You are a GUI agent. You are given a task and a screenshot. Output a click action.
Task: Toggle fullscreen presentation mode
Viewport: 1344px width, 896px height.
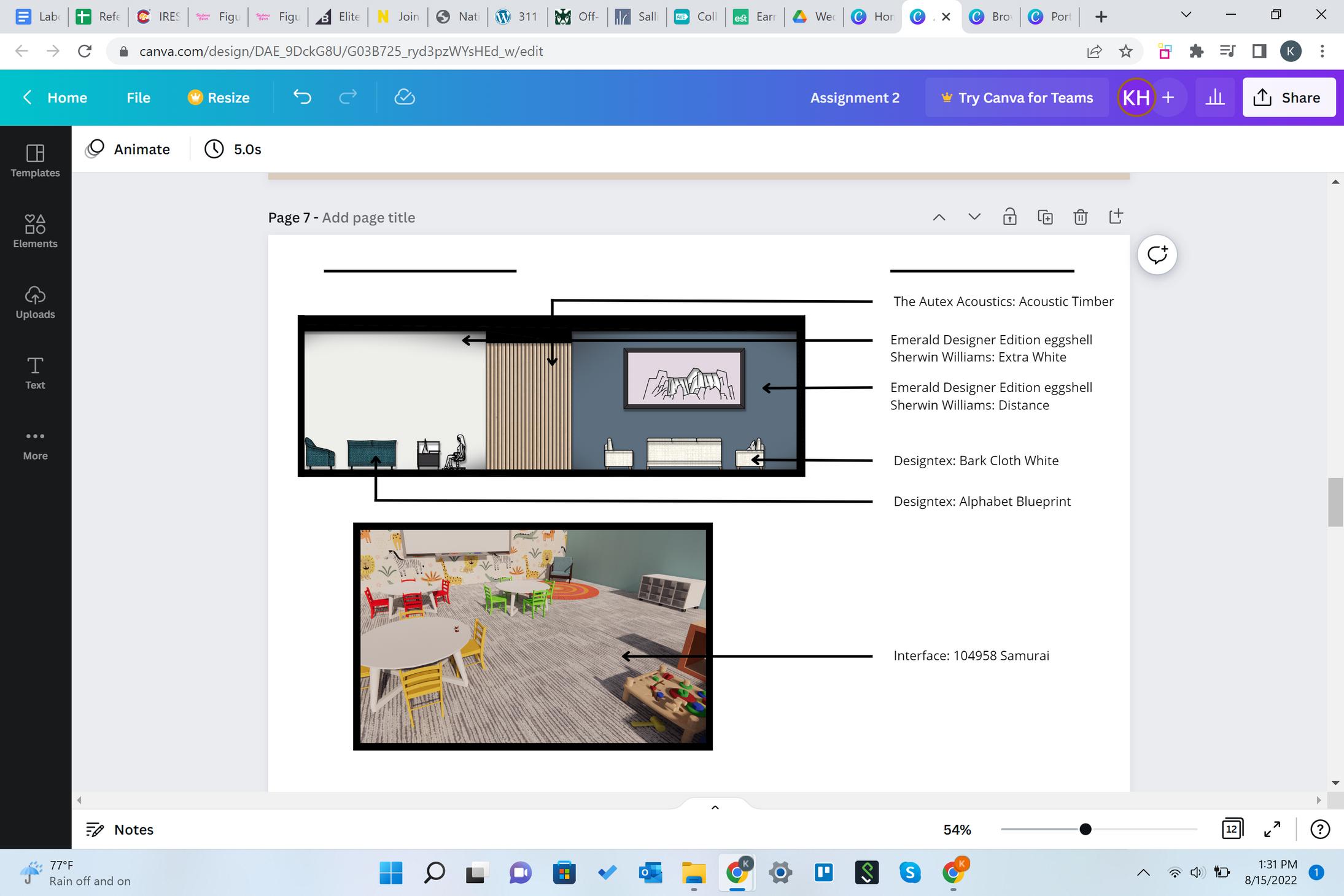tap(1272, 829)
